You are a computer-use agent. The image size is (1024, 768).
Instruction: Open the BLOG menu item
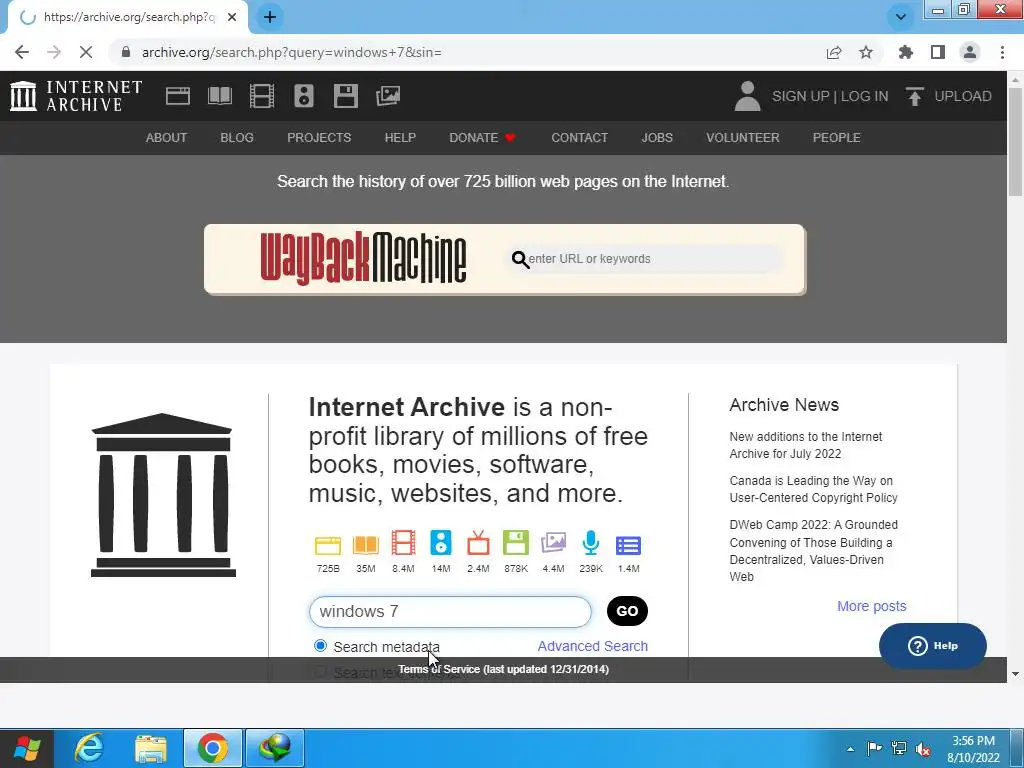[x=237, y=138]
